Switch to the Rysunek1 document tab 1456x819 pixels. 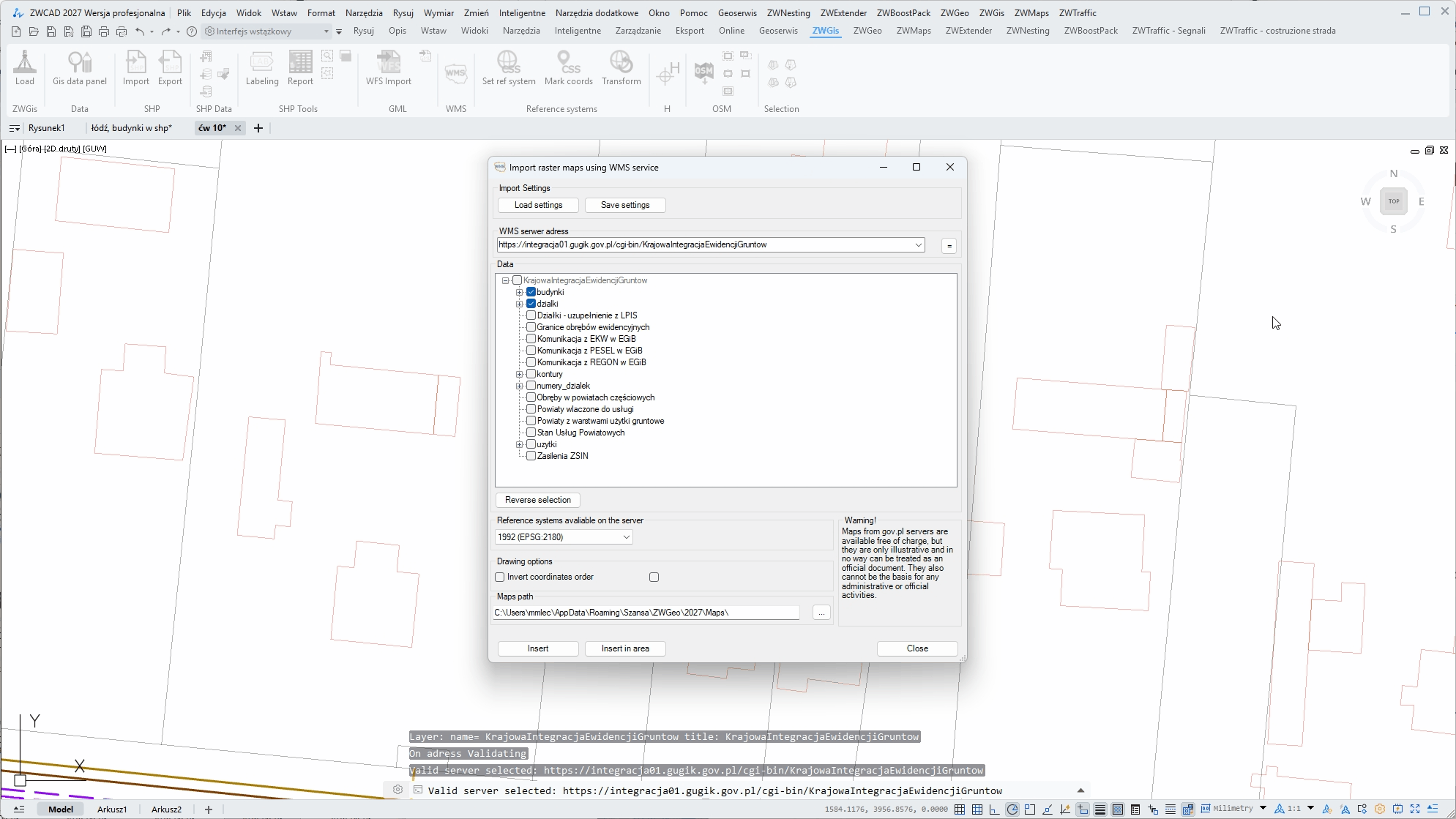47,128
